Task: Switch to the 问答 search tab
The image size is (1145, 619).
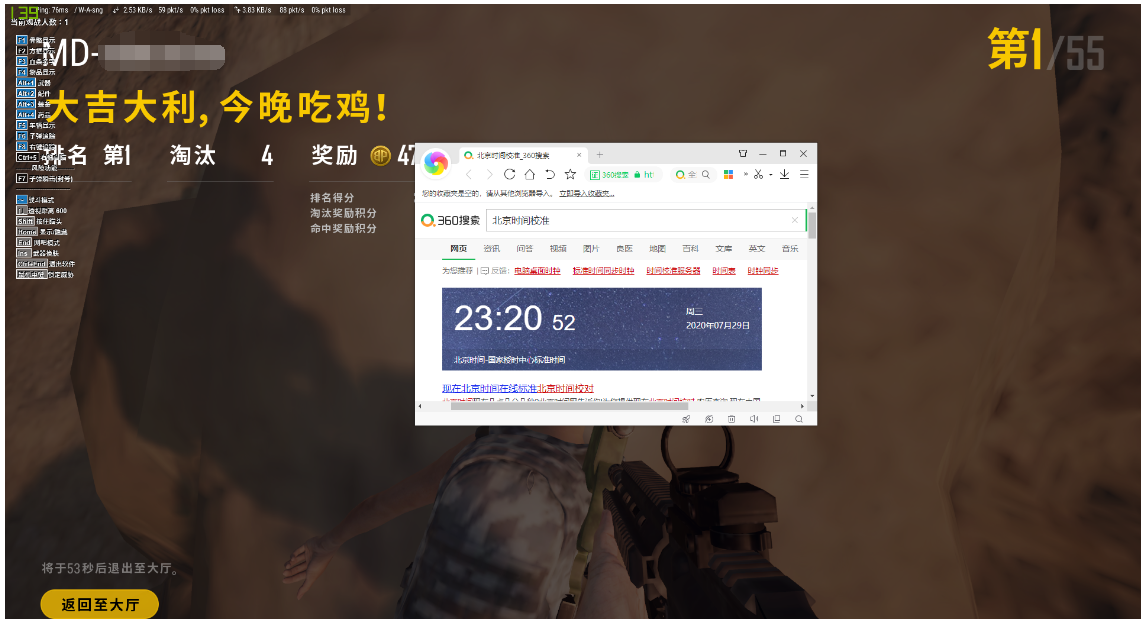Action: click(x=524, y=249)
